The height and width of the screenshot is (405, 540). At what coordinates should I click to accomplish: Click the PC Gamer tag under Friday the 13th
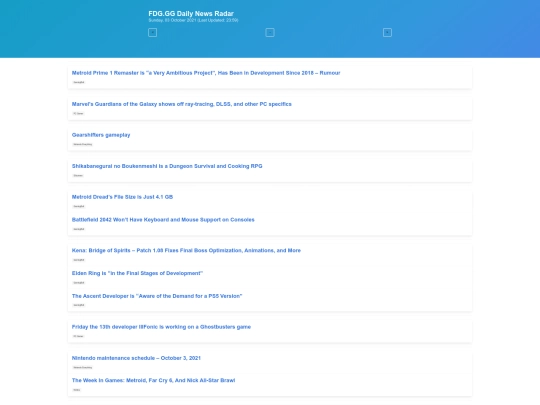[78, 336]
